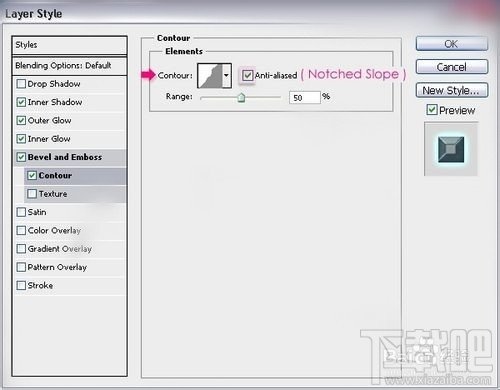Toggle the Preview checkbox

(432, 109)
